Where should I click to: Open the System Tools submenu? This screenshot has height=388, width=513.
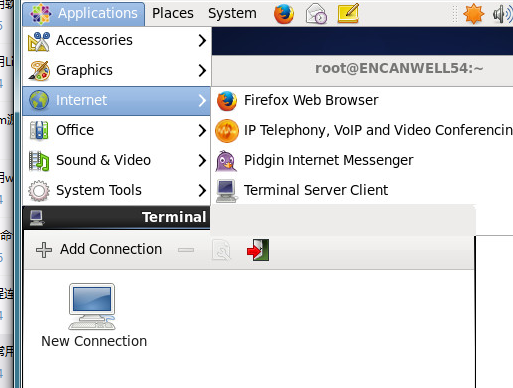tap(117, 190)
